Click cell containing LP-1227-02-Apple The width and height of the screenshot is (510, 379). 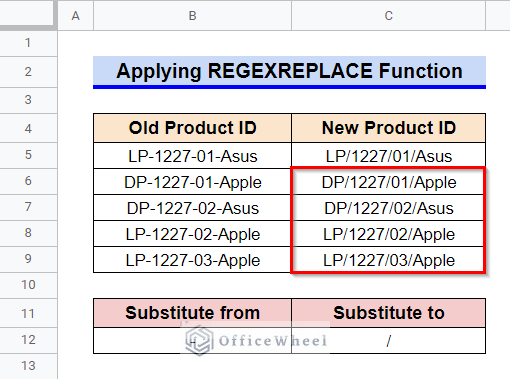pyautogui.click(x=192, y=234)
